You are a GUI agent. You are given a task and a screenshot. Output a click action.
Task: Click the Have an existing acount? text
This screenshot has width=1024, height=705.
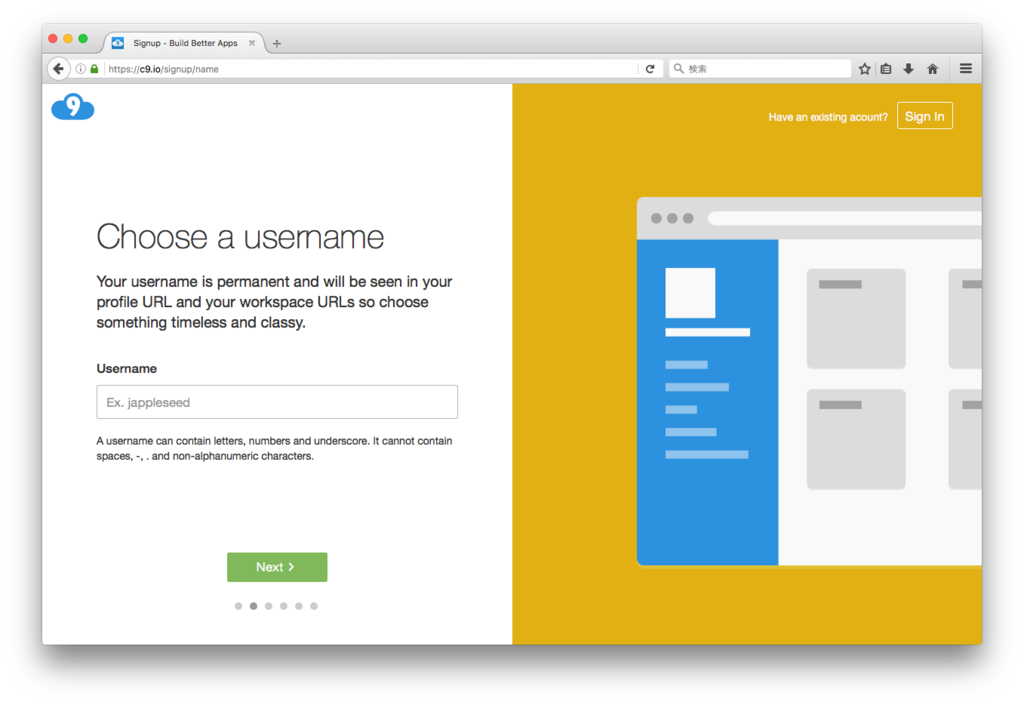coord(828,118)
